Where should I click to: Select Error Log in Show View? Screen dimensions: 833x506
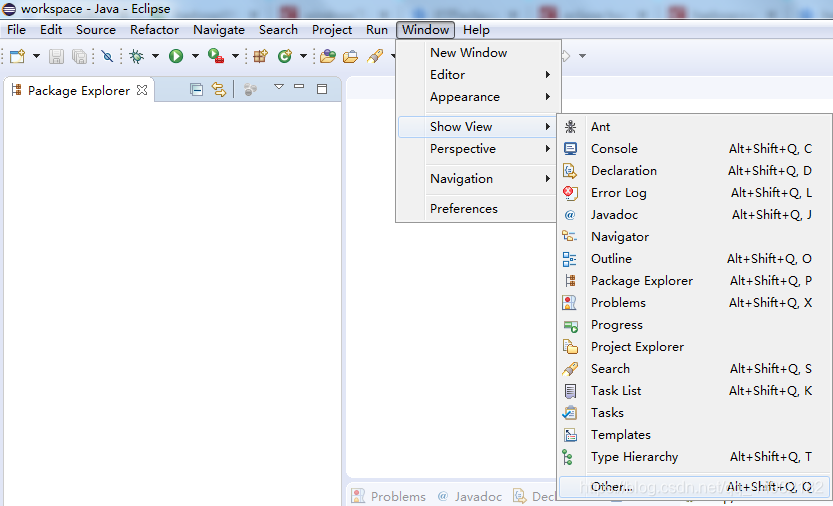694,193
